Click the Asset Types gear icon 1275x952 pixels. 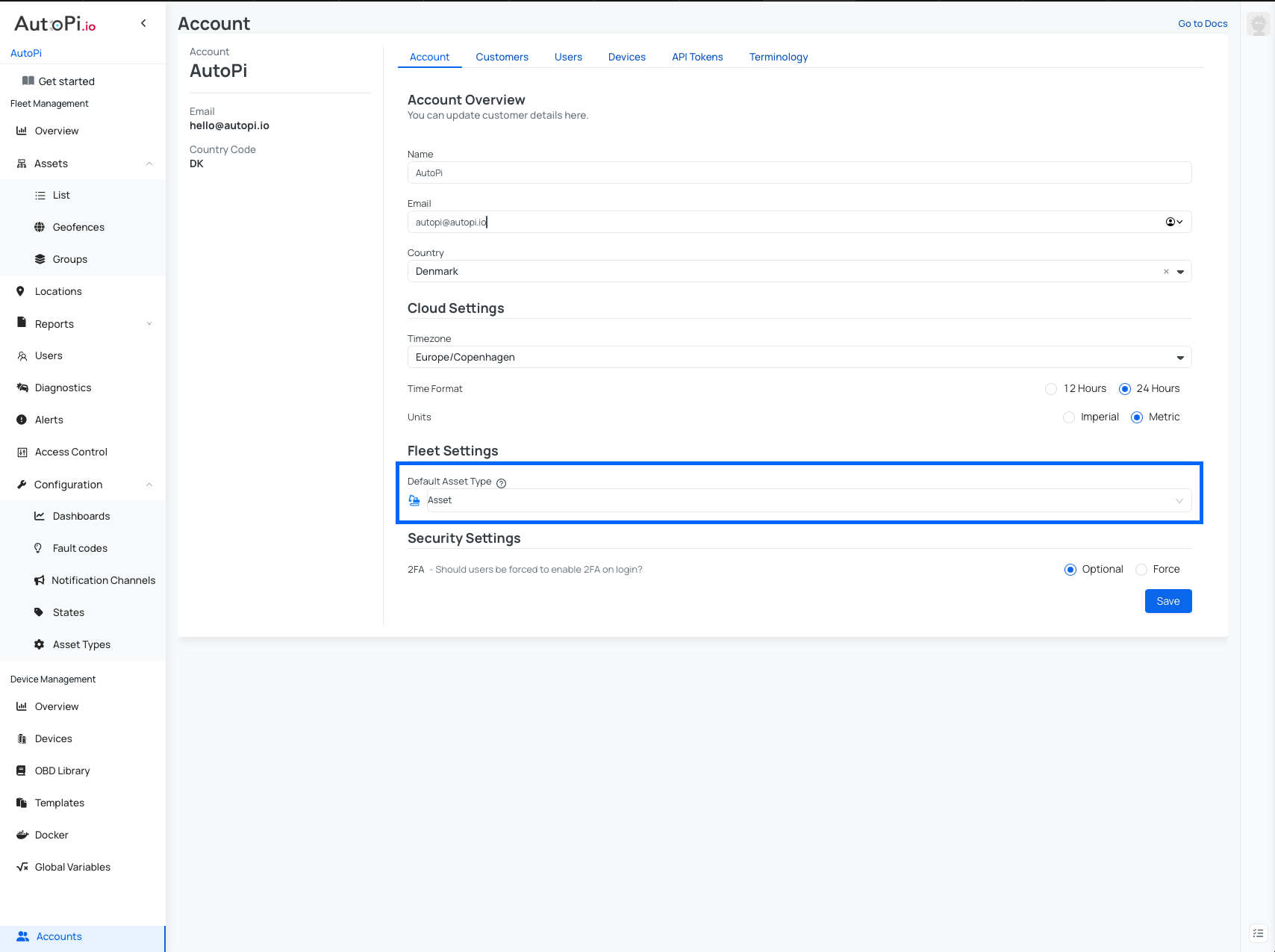[40, 644]
